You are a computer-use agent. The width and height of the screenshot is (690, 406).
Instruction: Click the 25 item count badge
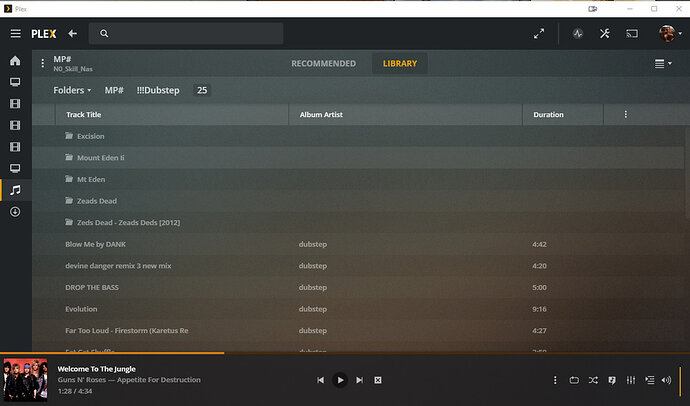202,90
